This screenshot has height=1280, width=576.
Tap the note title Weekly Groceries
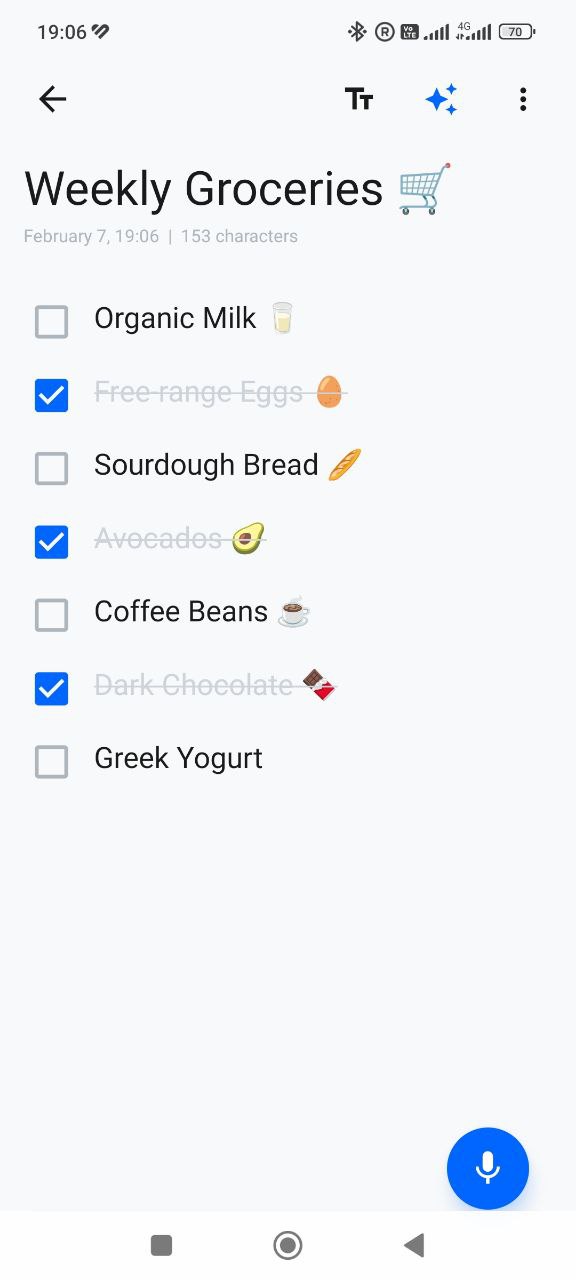tap(204, 188)
